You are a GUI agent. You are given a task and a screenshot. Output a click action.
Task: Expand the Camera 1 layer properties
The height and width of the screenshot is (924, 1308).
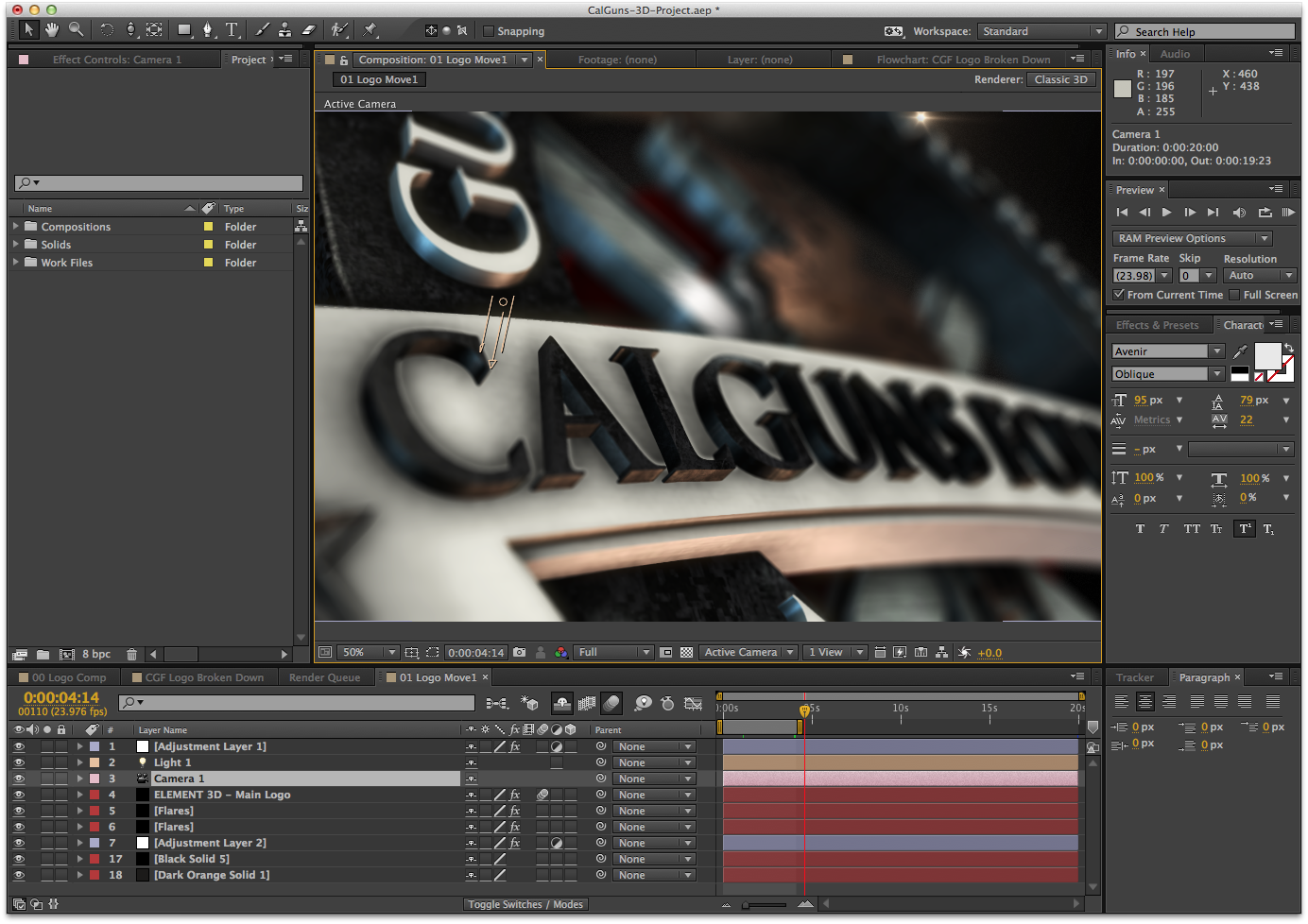pyautogui.click(x=80, y=779)
